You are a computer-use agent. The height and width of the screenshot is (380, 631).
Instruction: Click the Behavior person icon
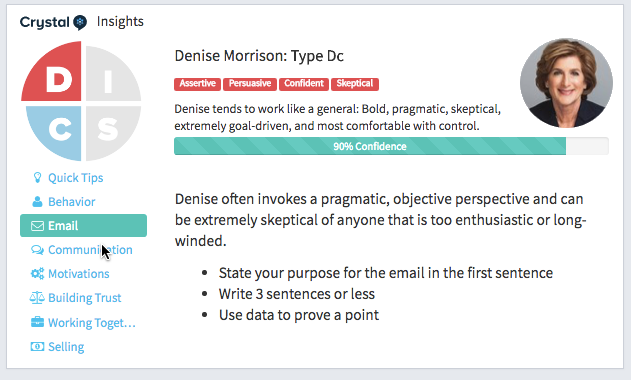pyautogui.click(x=37, y=202)
